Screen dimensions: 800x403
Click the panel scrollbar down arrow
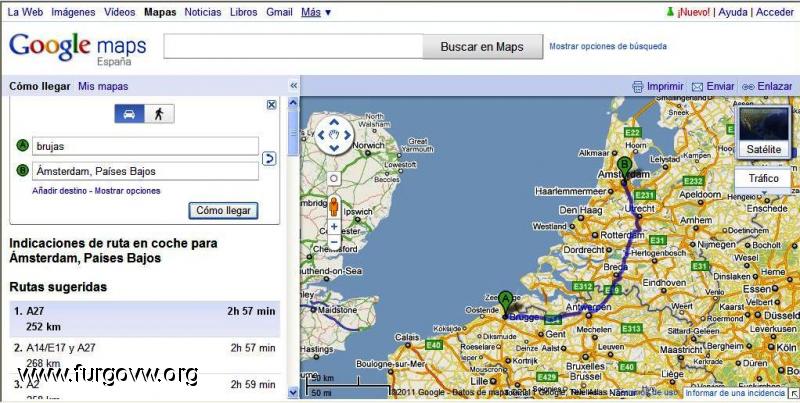tap(293, 392)
